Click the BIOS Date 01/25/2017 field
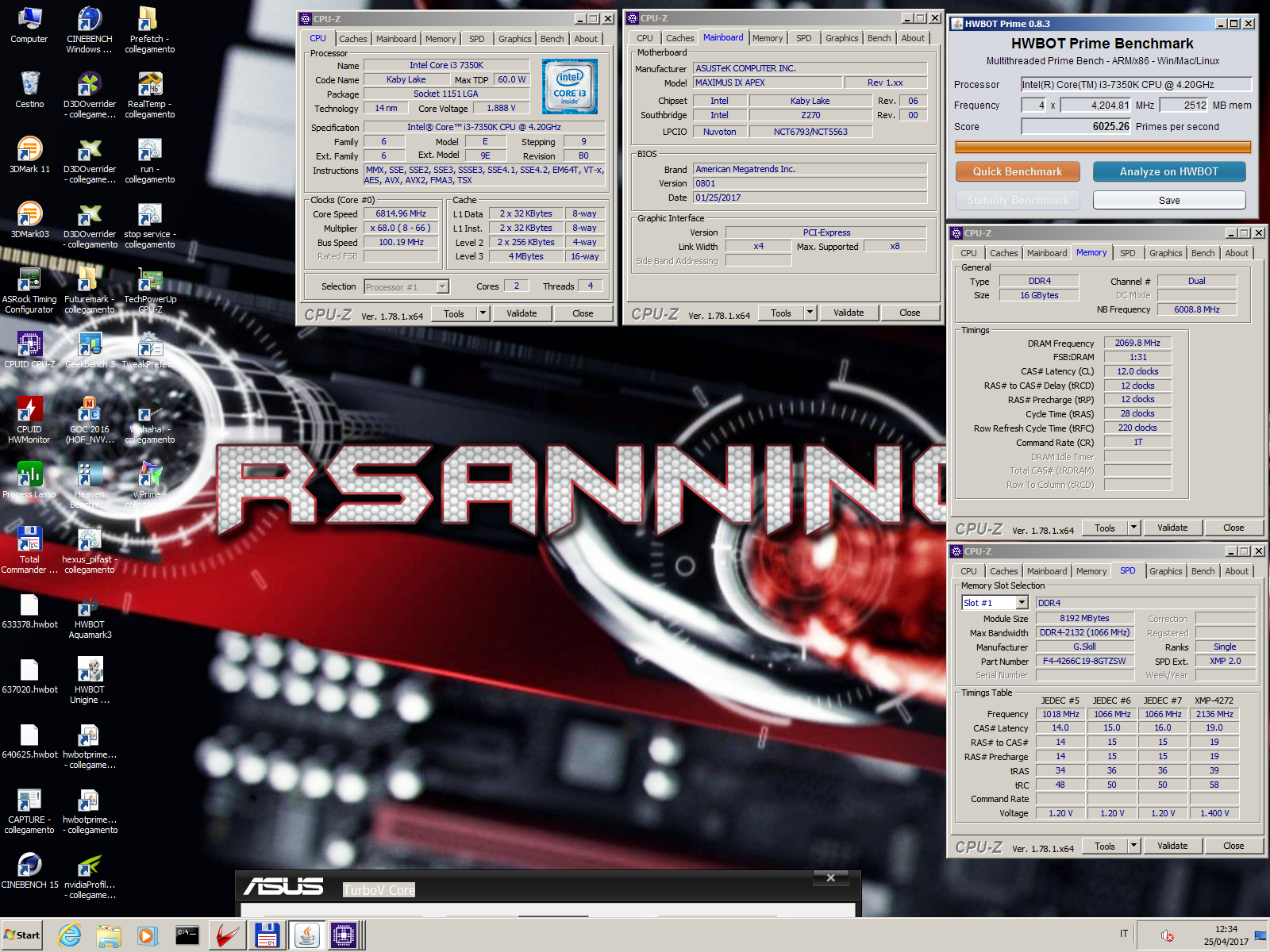1270x952 pixels. (810, 198)
